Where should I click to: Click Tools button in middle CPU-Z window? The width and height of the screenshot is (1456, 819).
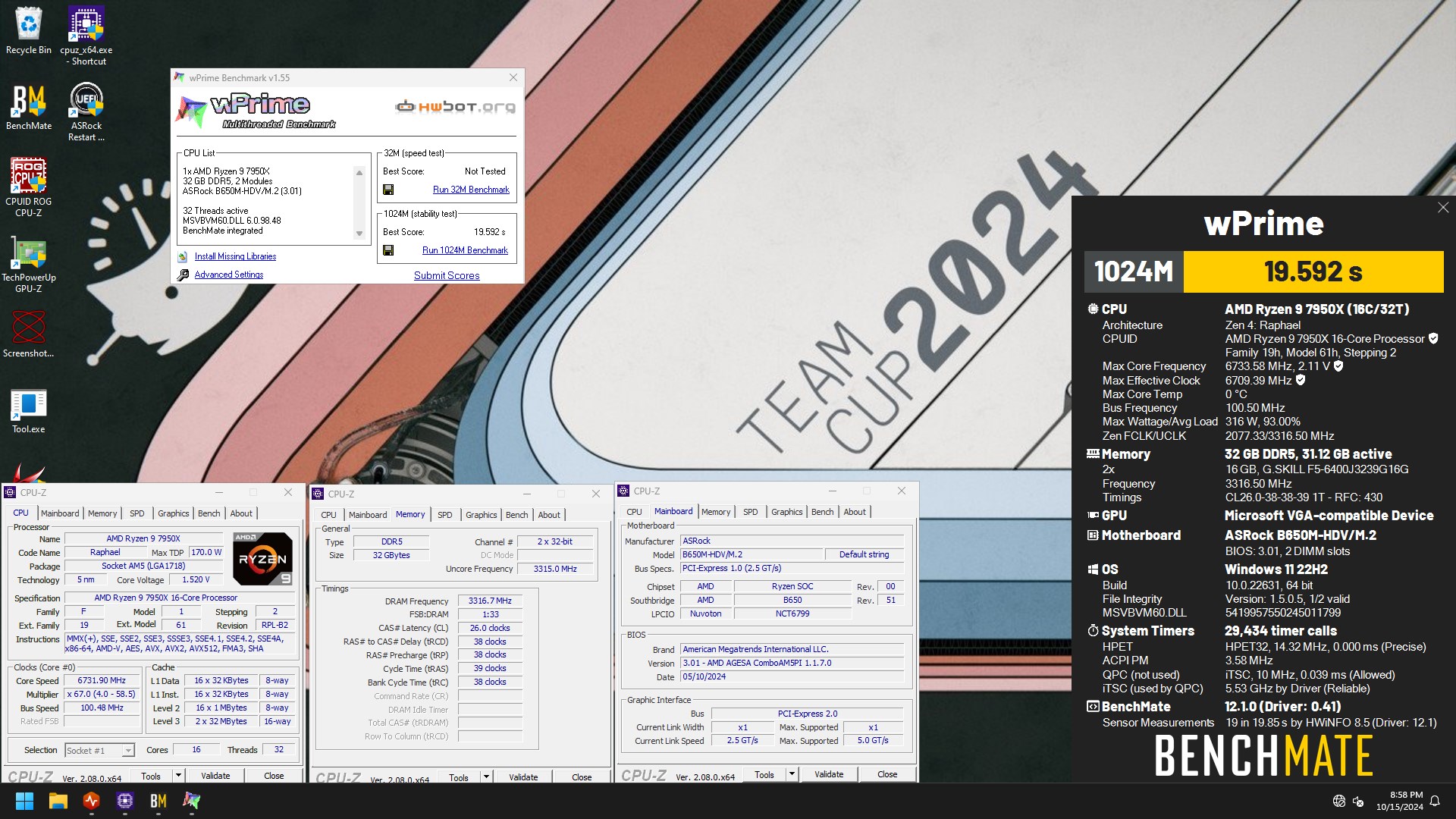(x=459, y=777)
